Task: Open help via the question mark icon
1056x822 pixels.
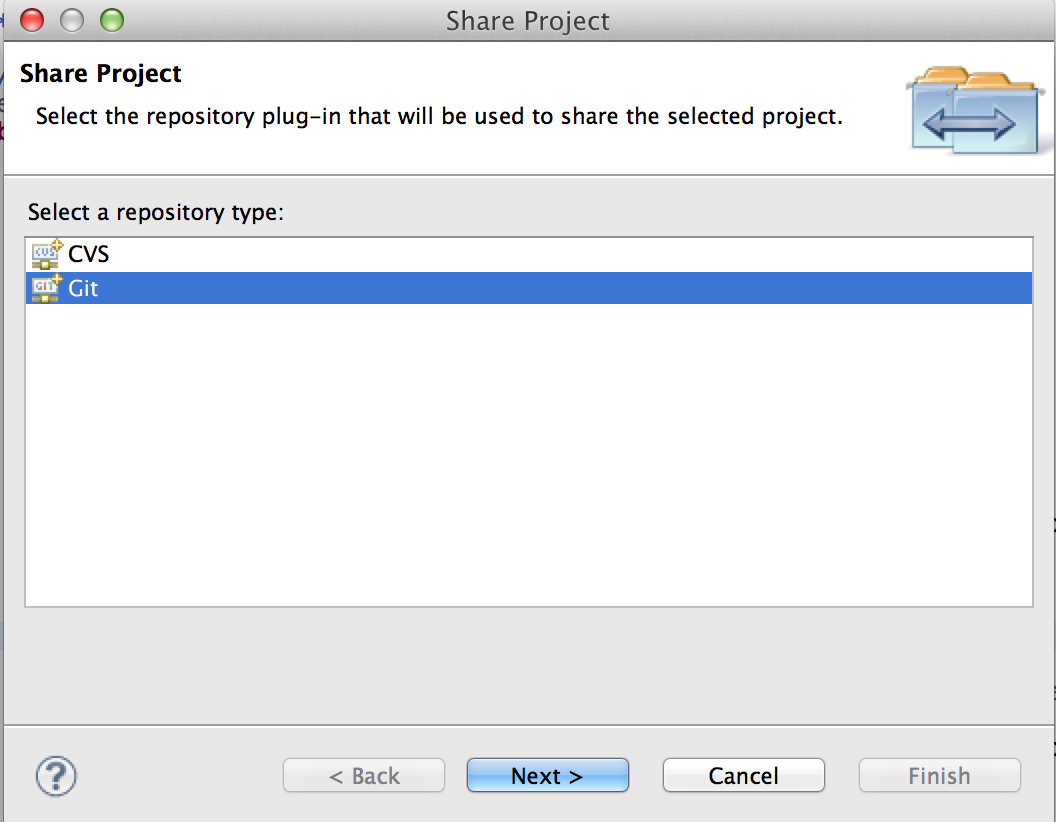Action: tap(56, 776)
